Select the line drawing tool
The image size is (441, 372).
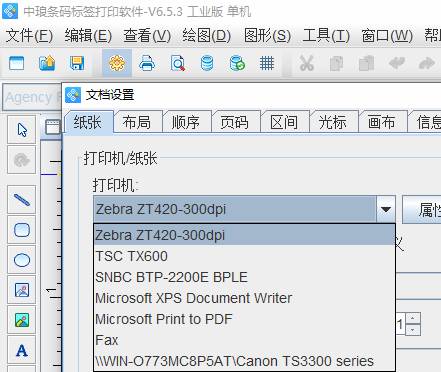22,200
